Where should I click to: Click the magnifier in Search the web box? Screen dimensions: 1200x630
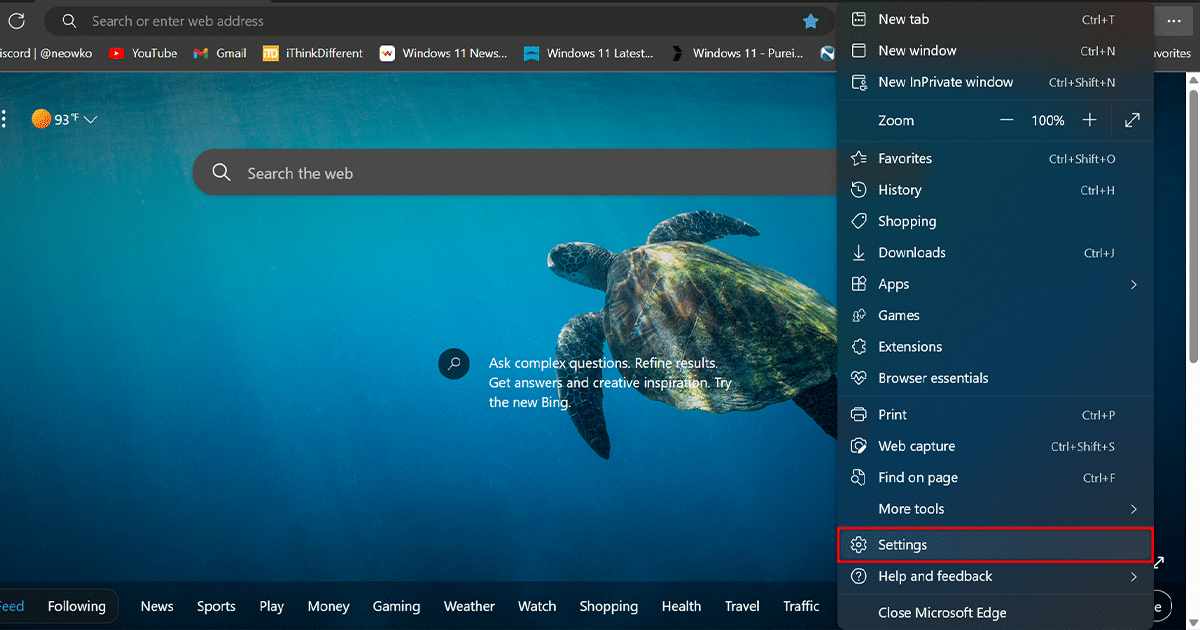pos(222,173)
